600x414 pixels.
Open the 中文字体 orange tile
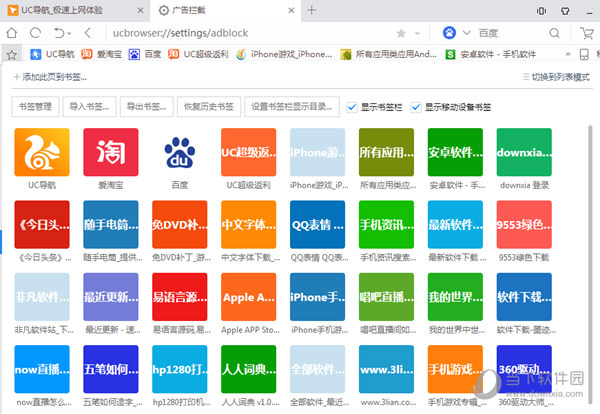[249, 225]
